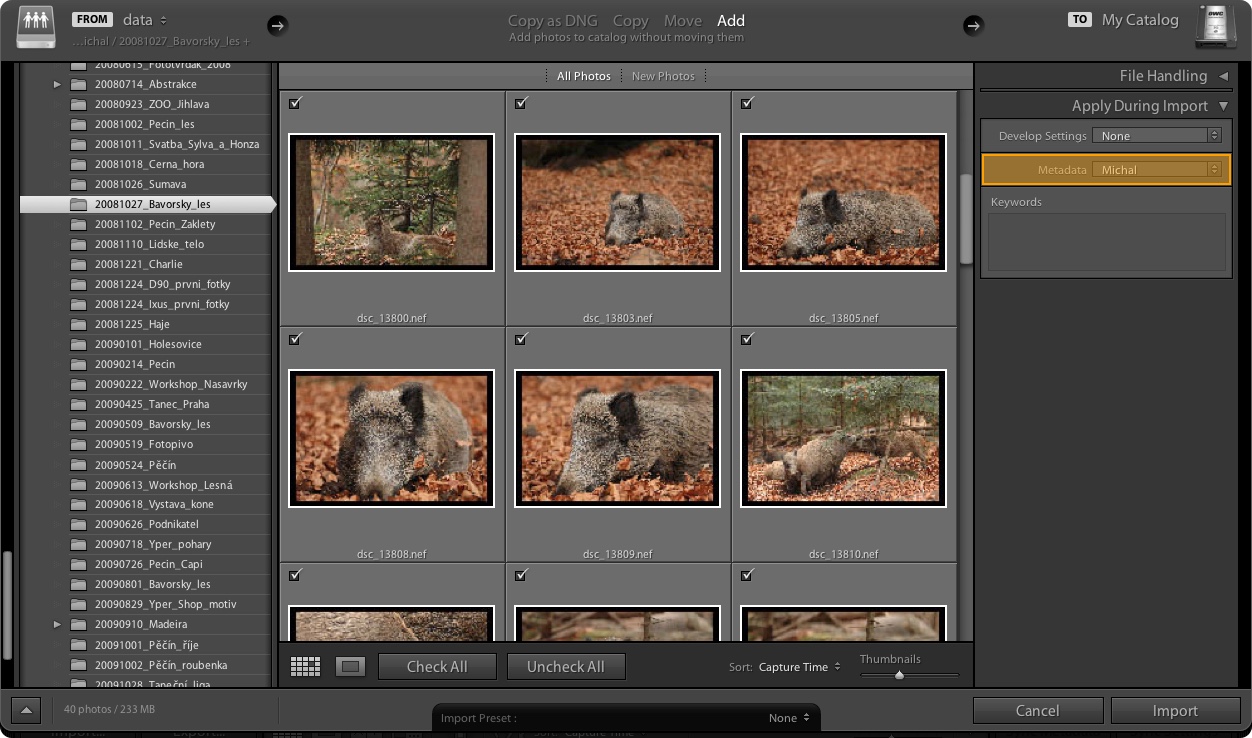This screenshot has height=738, width=1252.
Task: Uncheck photo dsc_13810.nef checkbox
Action: point(747,339)
